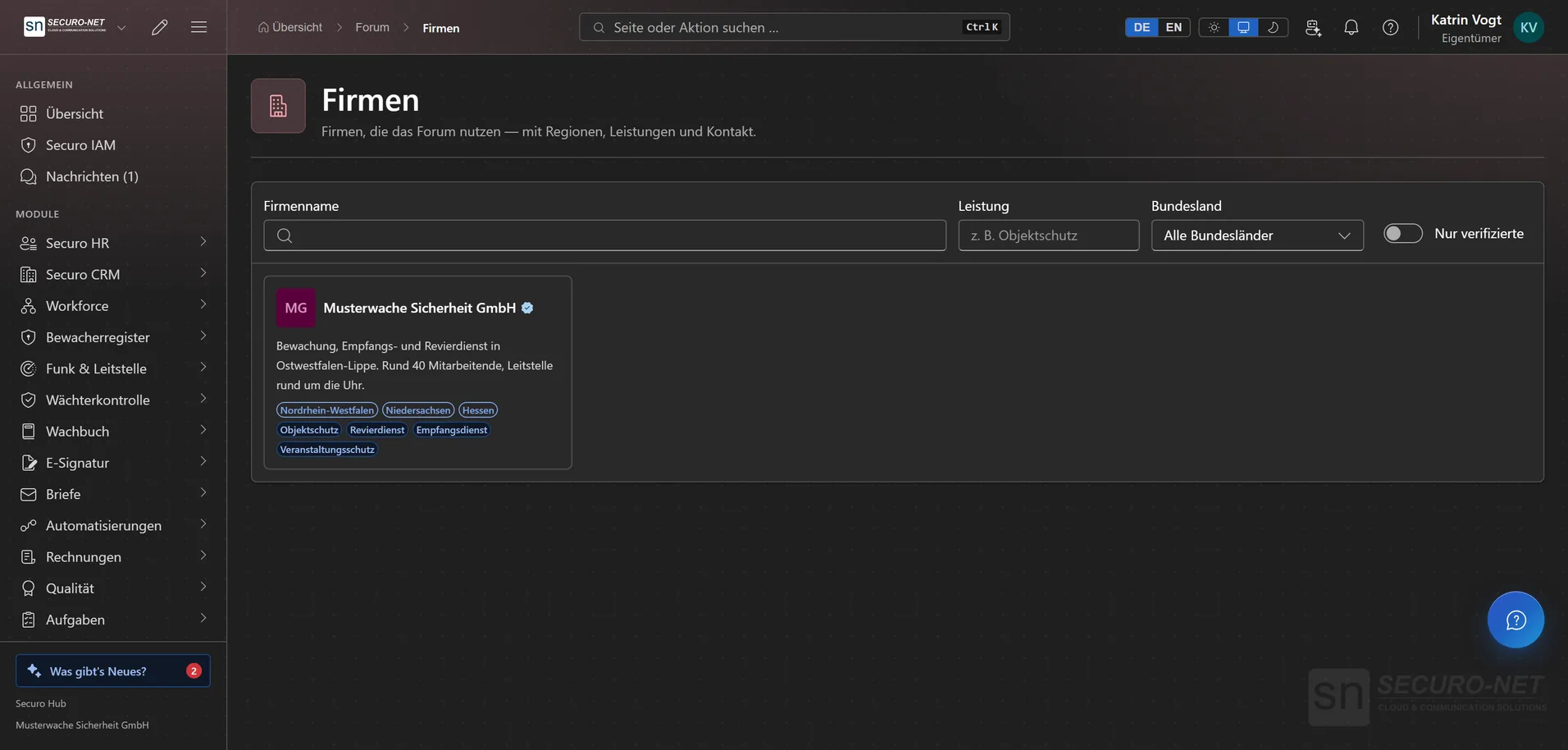Open the Alle Bundesländer dropdown

tap(1257, 235)
